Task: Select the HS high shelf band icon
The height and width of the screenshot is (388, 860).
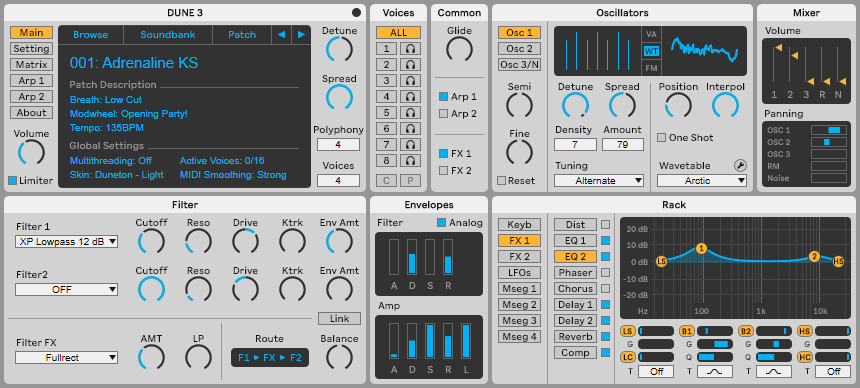Action: [x=805, y=331]
